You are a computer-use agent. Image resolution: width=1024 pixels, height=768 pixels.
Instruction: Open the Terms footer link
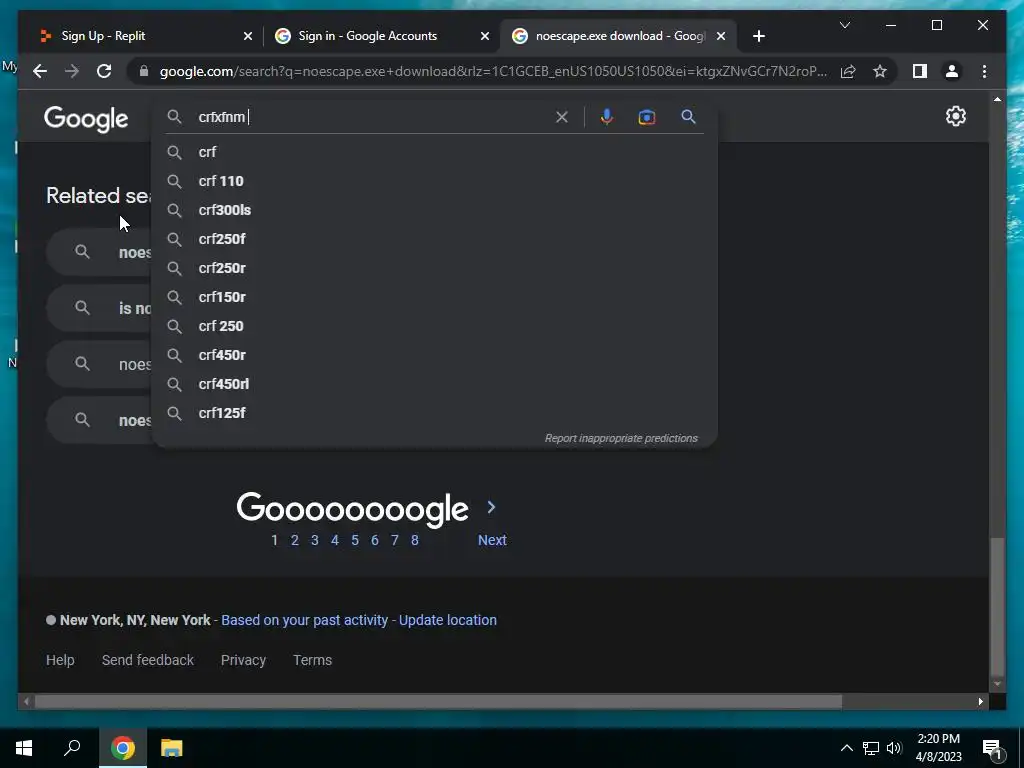[312, 660]
